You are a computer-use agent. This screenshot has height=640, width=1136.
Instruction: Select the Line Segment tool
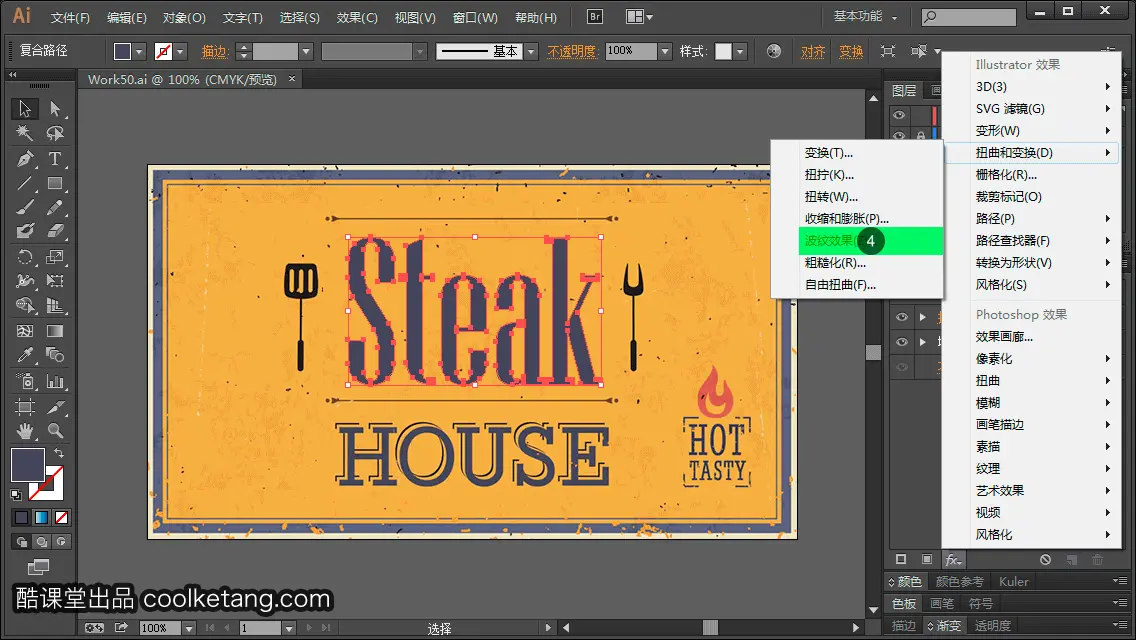point(25,183)
